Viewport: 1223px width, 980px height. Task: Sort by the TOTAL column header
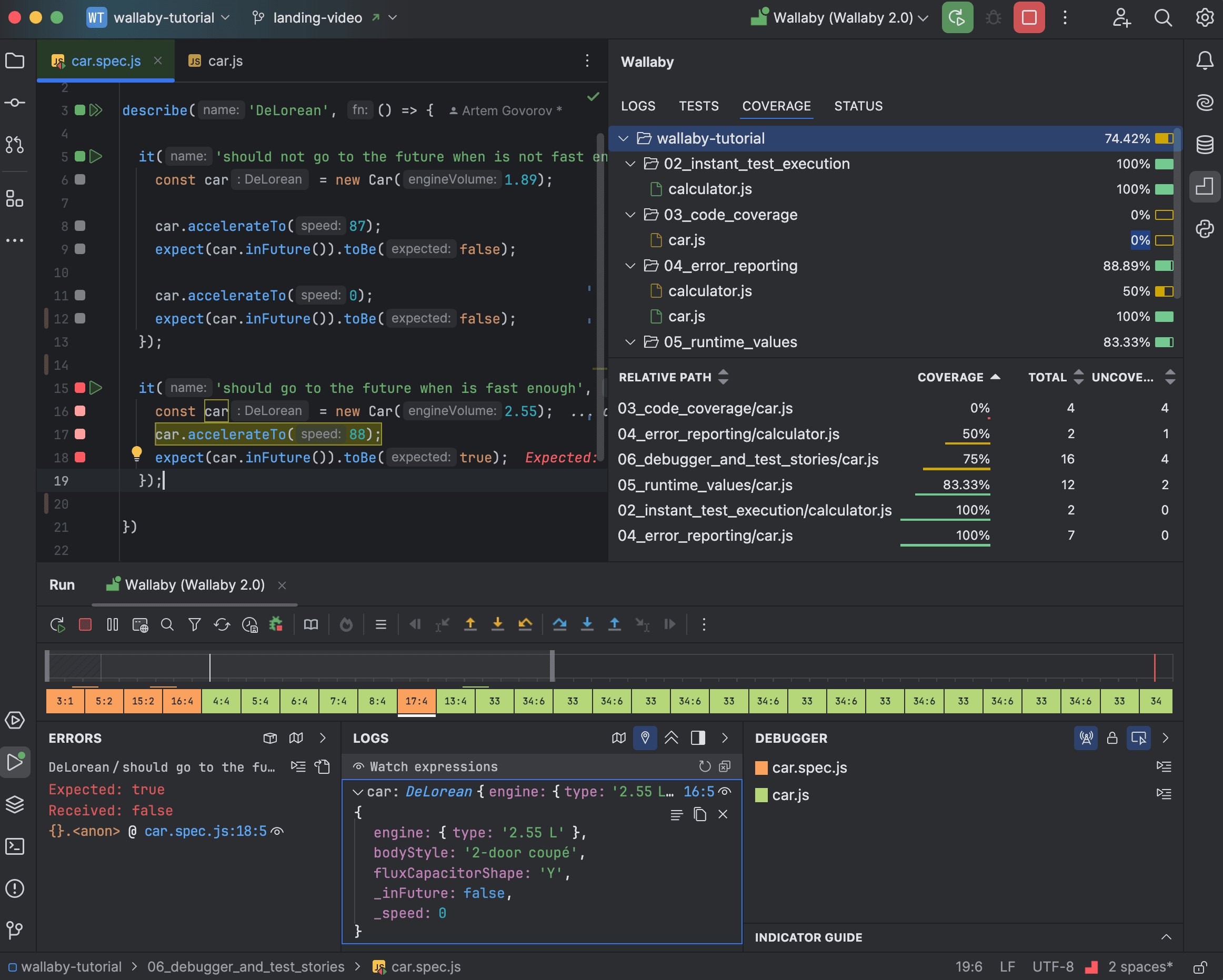(1055, 377)
